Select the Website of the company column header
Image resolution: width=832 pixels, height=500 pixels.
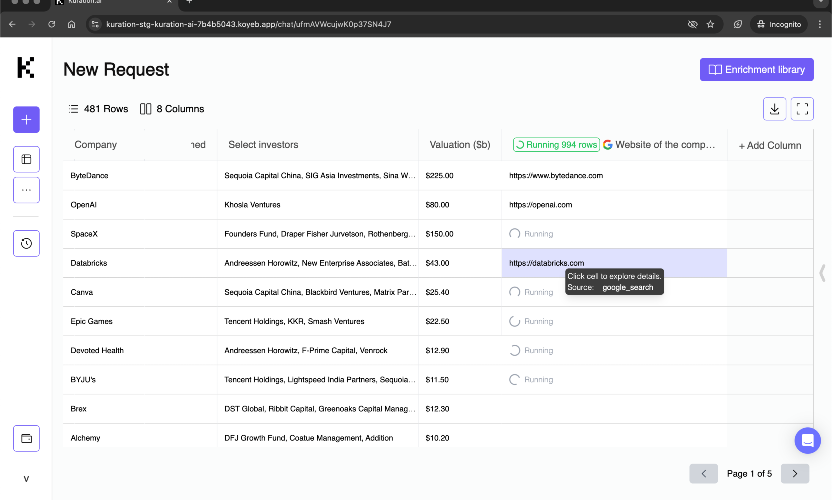click(665, 145)
